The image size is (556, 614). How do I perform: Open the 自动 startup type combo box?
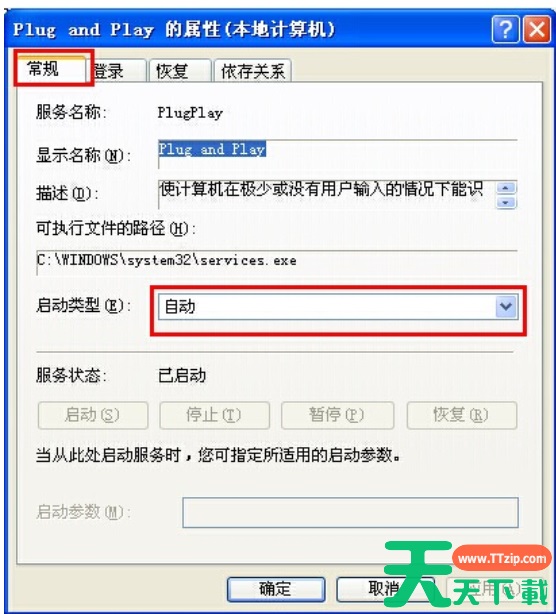(x=338, y=307)
